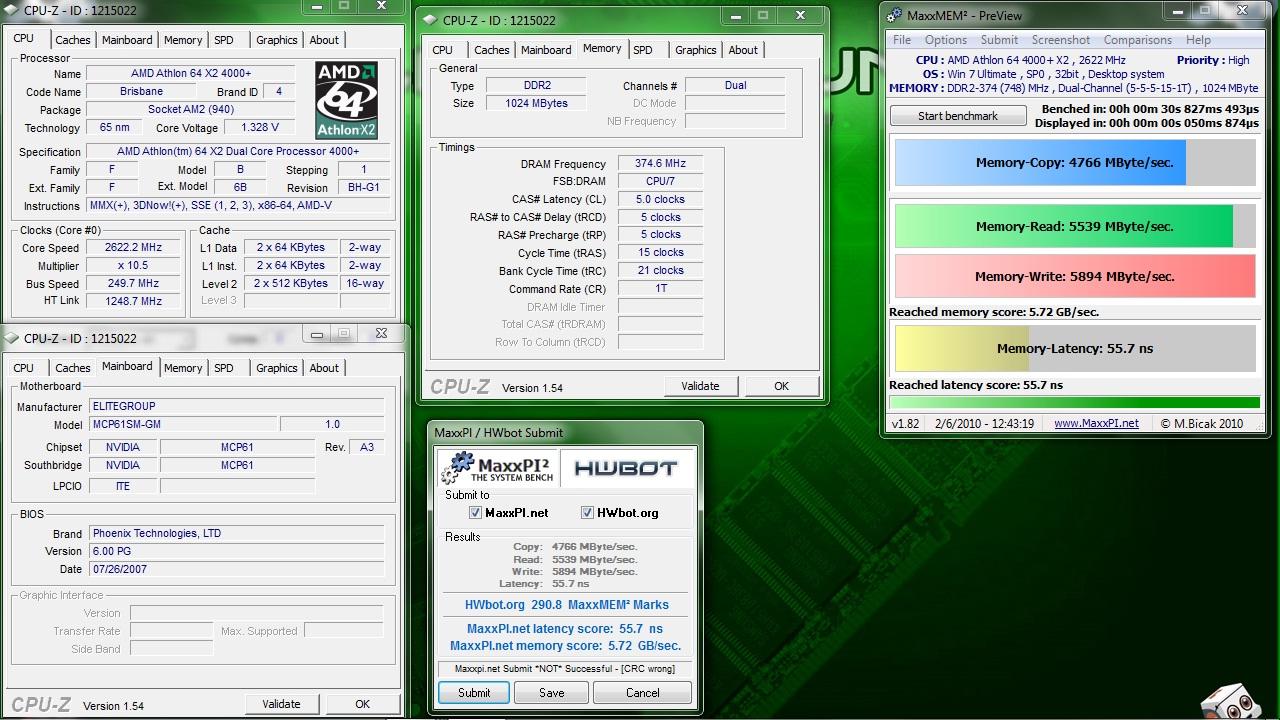The height and width of the screenshot is (720, 1280).
Task: Open About tab in top-left CPU-Z window
Action: pyautogui.click(x=324, y=40)
